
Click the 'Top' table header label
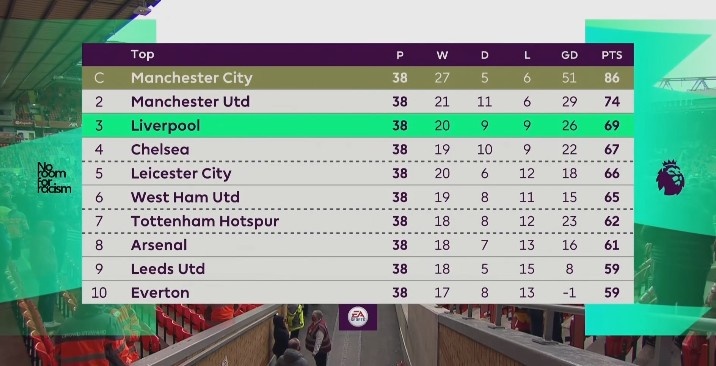pos(142,54)
